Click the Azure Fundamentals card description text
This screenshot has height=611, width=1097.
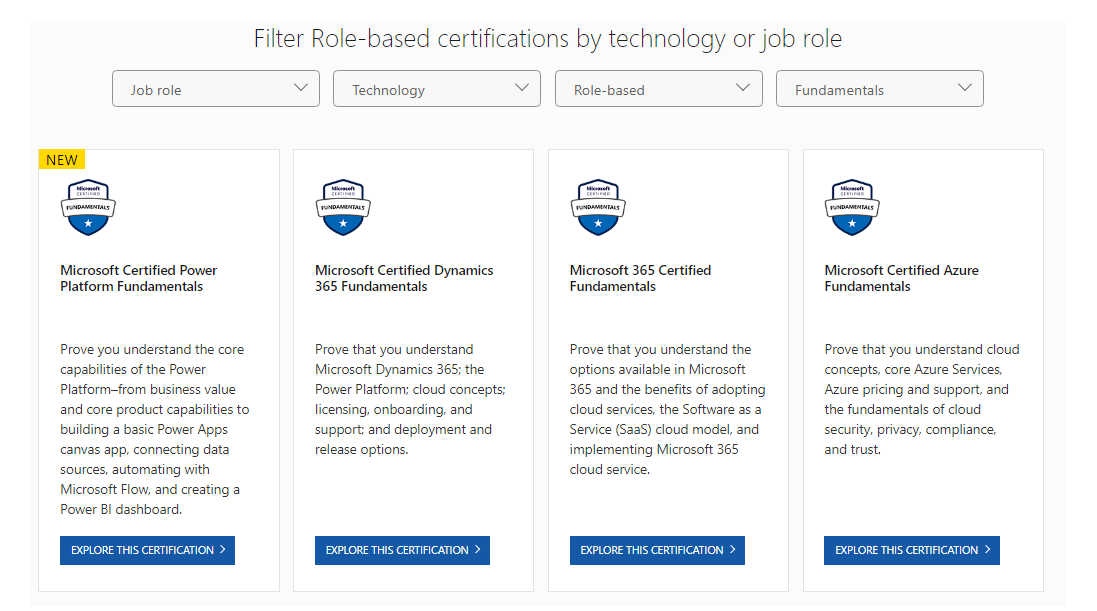(921, 399)
